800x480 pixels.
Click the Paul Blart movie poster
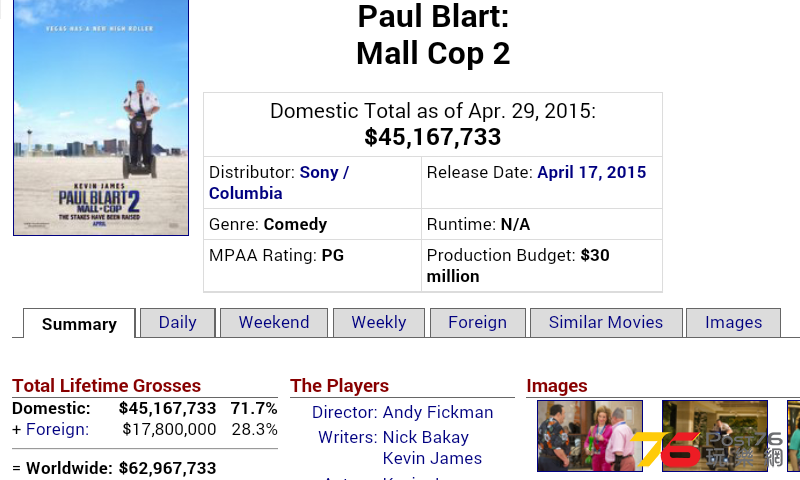101,117
